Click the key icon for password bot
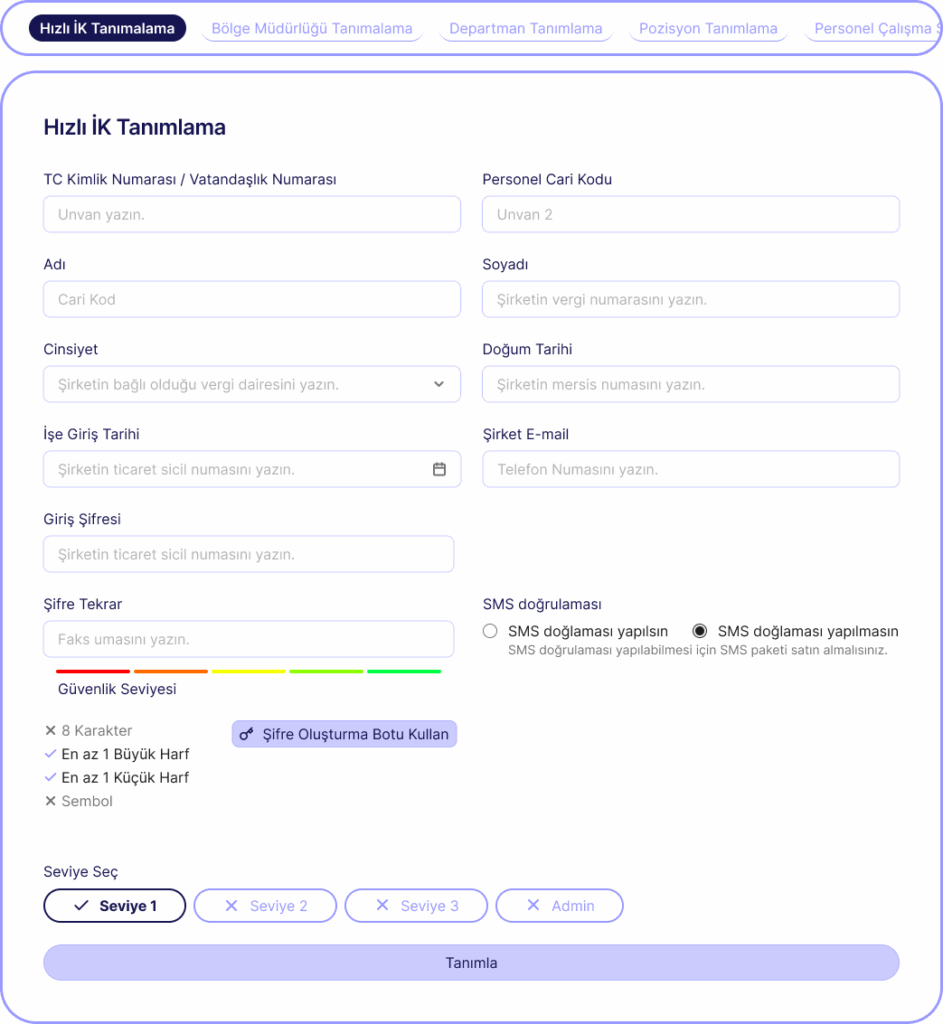 tap(247, 735)
